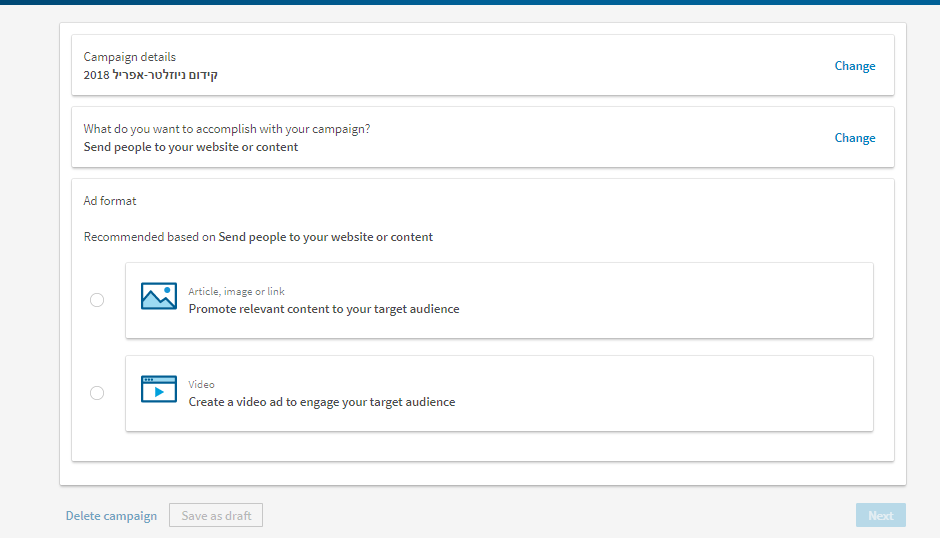Image resolution: width=940 pixels, height=538 pixels.
Task: Change the Campaign details section
Action: tap(855, 66)
